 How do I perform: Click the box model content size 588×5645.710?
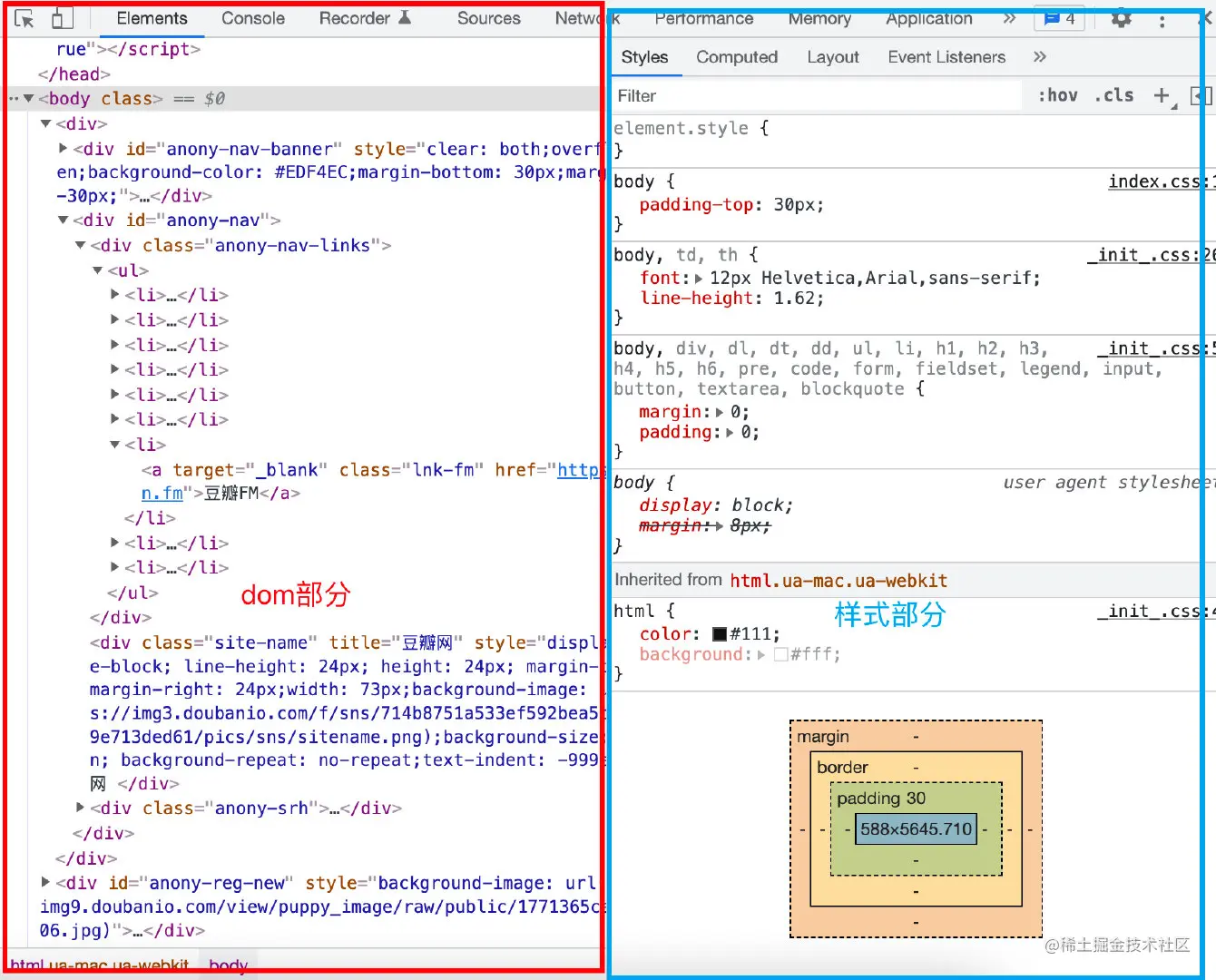[x=916, y=828]
